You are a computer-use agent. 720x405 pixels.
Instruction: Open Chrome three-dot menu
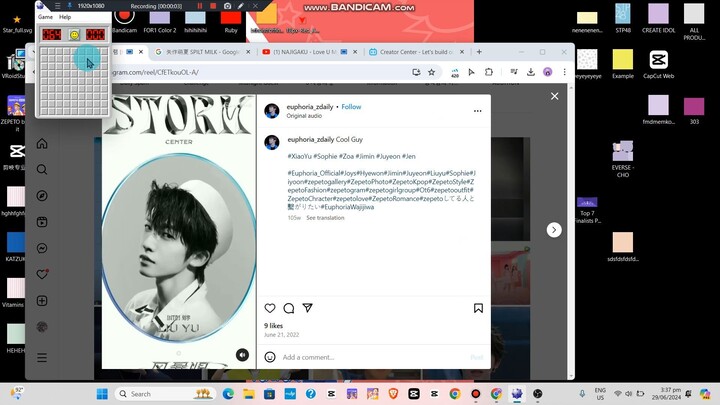point(564,72)
